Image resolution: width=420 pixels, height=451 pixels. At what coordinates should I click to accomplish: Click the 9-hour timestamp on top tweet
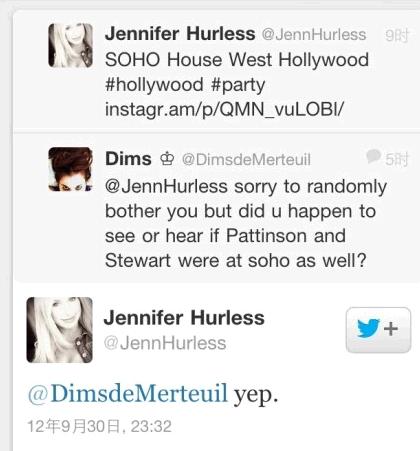[397, 35]
